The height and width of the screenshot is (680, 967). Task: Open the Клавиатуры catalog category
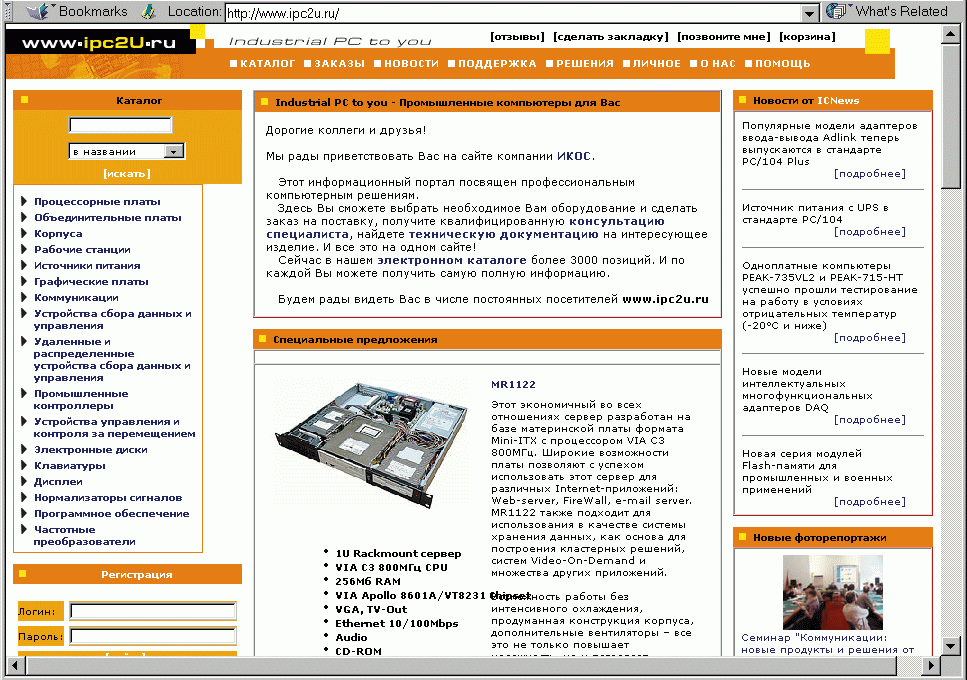click(x=70, y=465)
